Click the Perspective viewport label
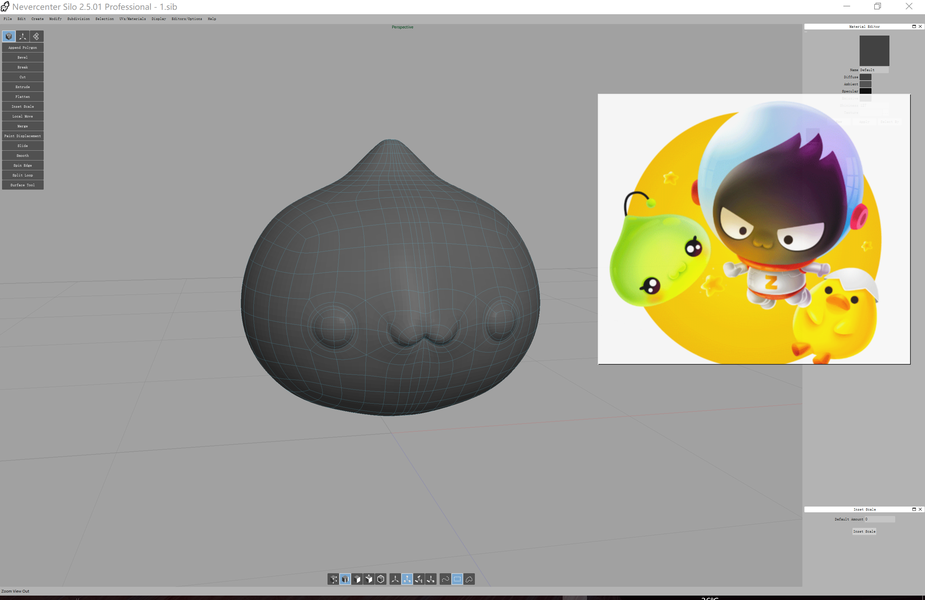Screen dimensions: 925x600 click(402, 27)
